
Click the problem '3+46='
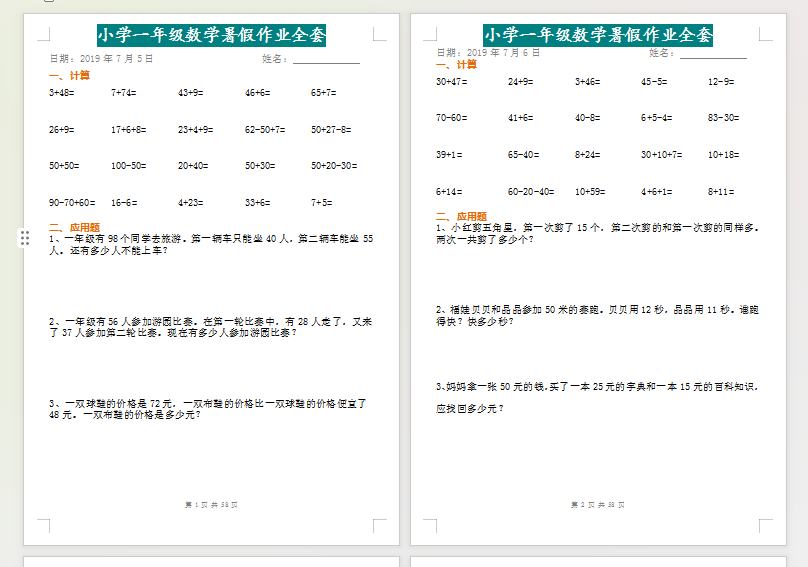[x=587, y=82]
